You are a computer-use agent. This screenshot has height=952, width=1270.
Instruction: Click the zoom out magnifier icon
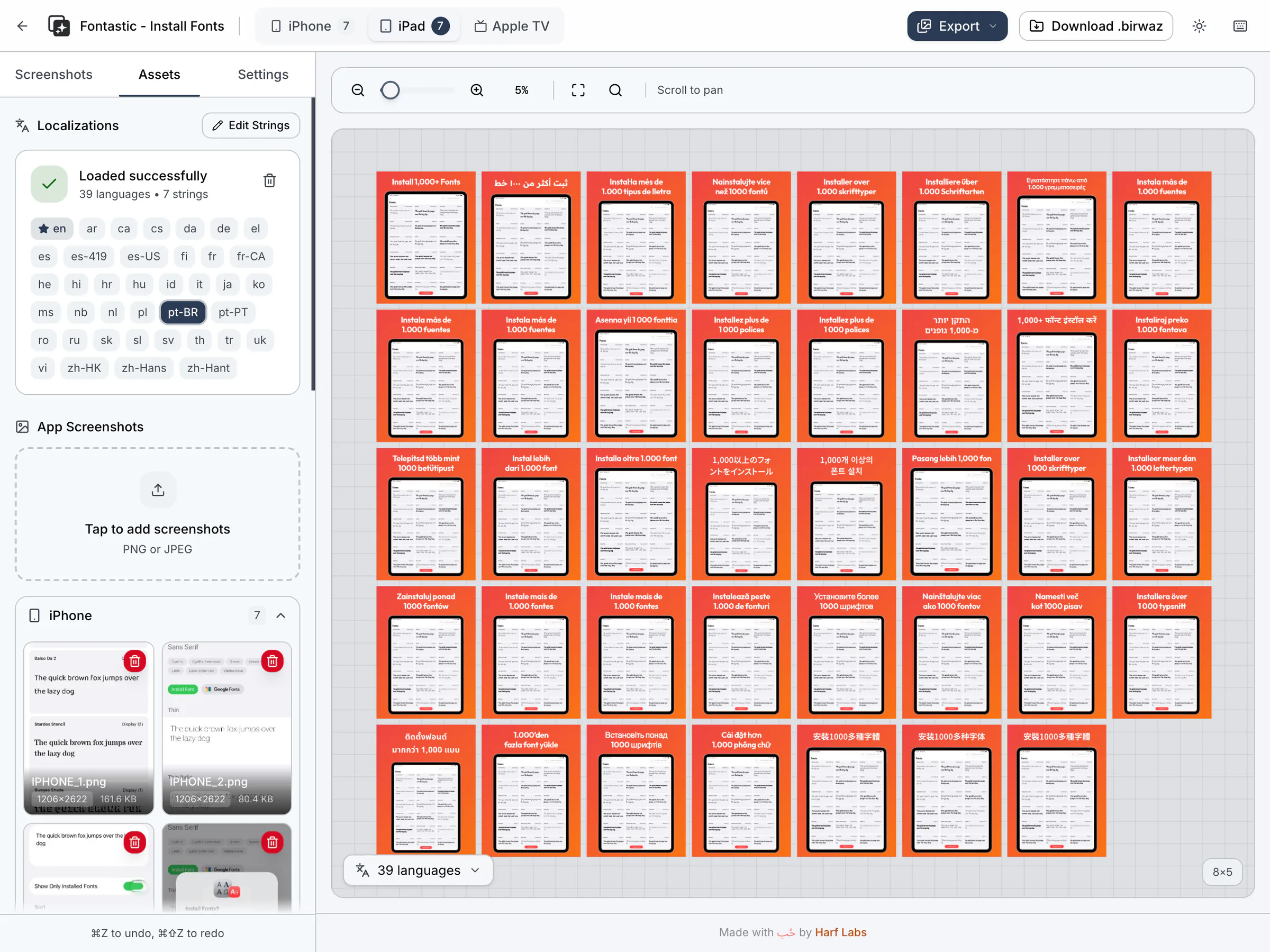[358, 90]
